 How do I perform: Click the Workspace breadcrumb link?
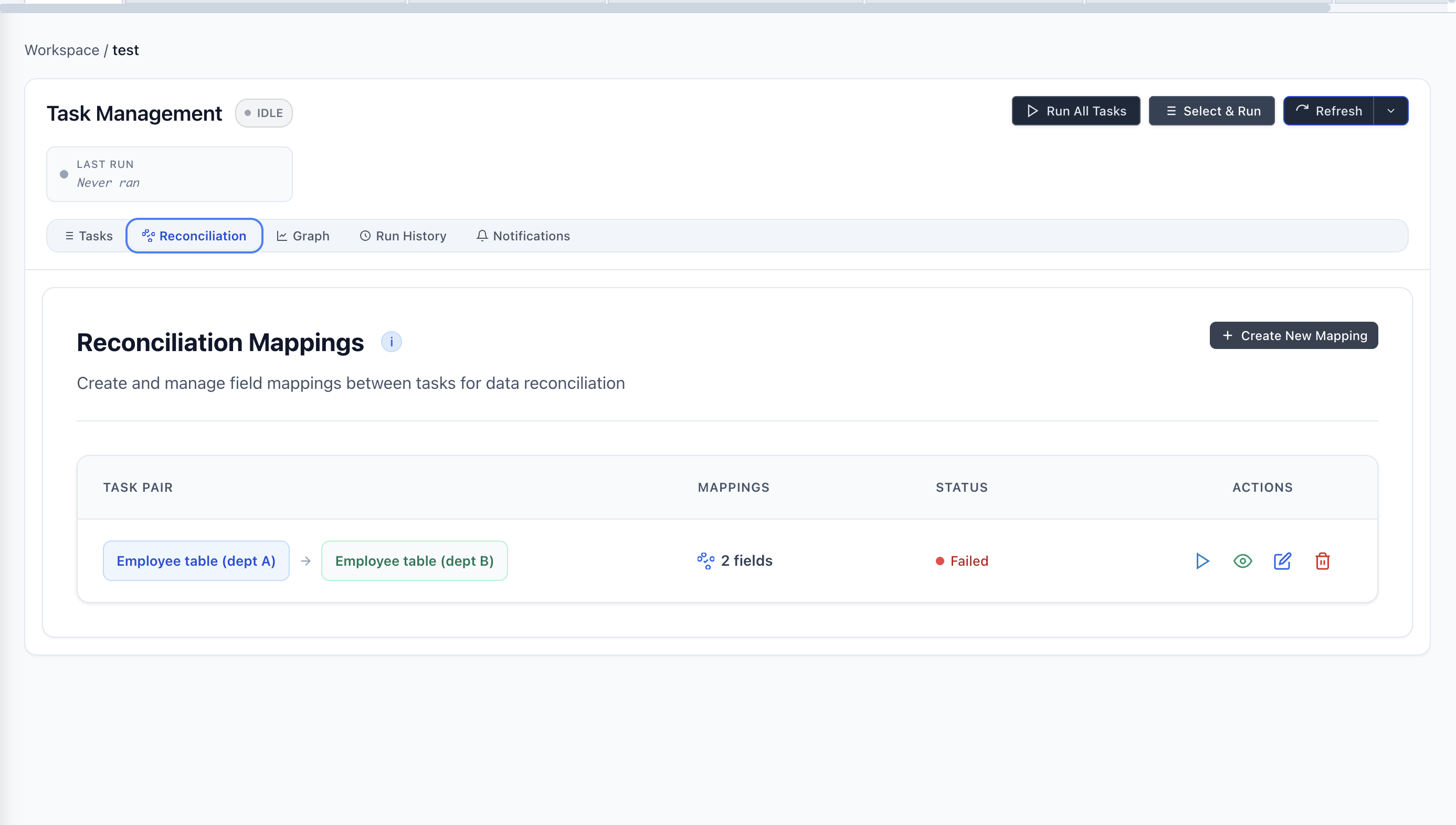62,50
